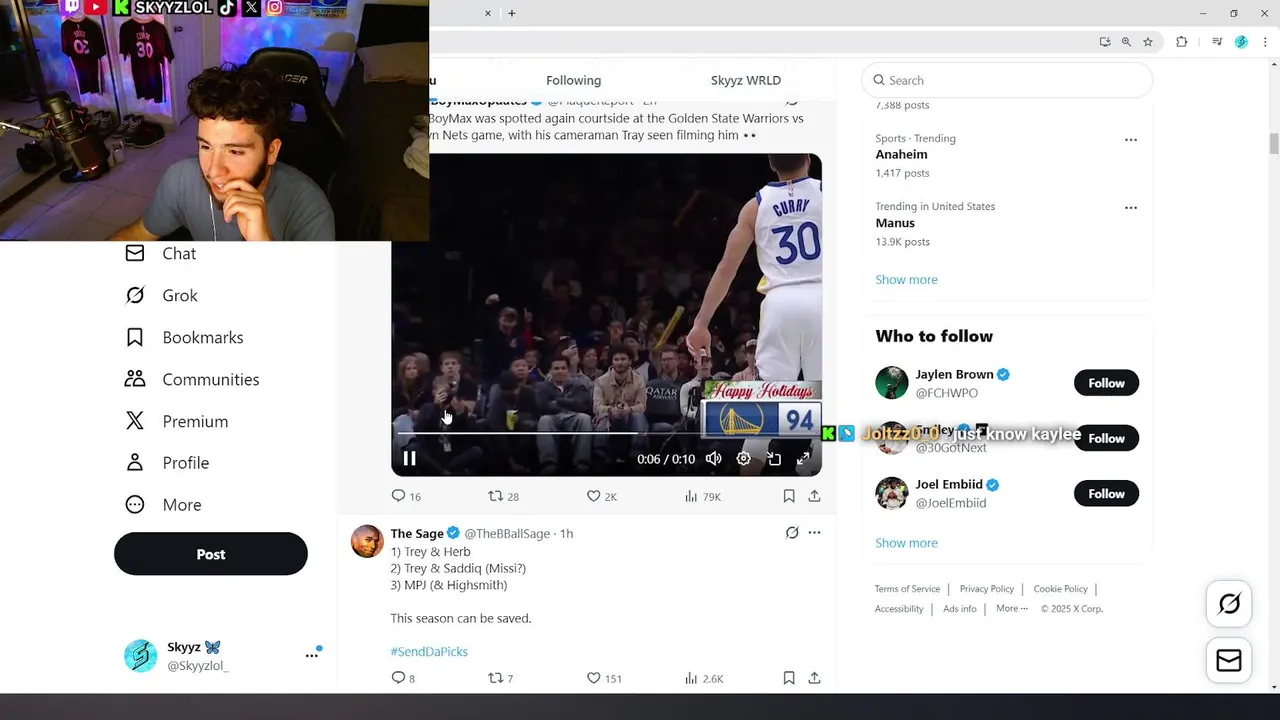Open Jaylen Brown's profile picture
Viewport: 1280px width, 720px height.
892,383
